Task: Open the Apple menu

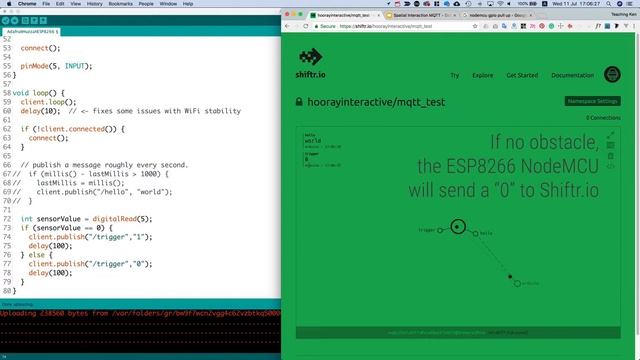Action: pos(9,4)
